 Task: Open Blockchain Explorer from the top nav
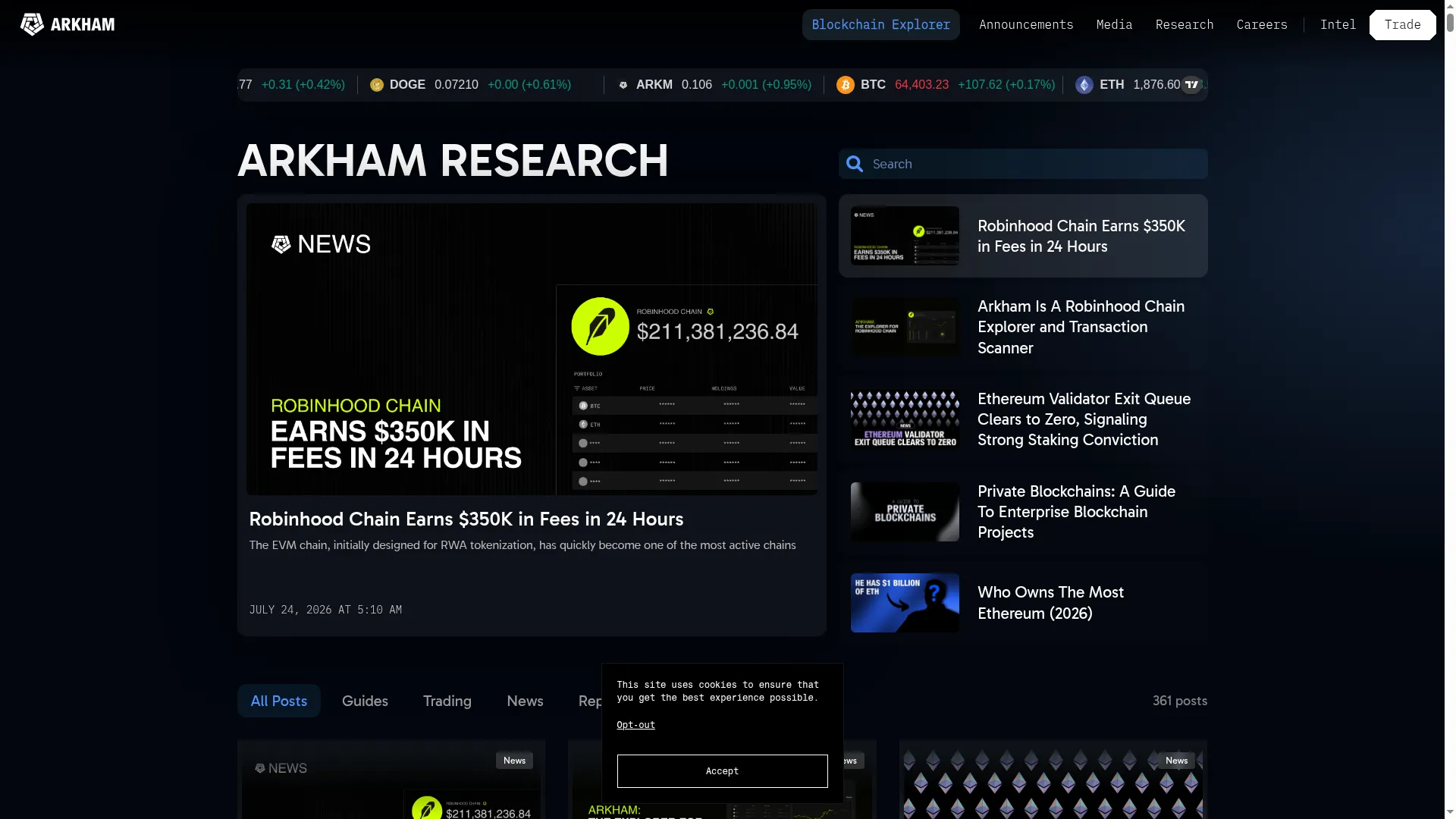[x=881, y=24]
